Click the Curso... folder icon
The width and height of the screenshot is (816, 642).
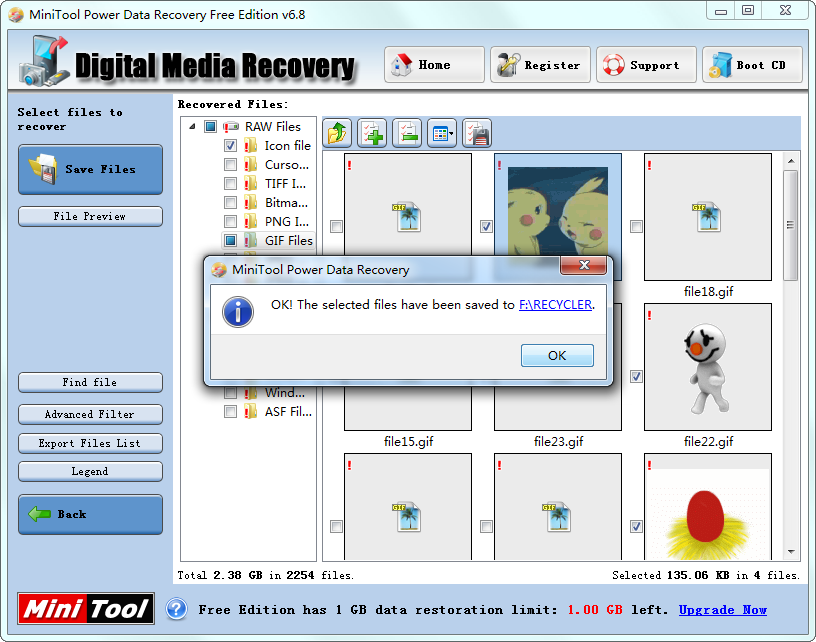(x=250, y=164)
